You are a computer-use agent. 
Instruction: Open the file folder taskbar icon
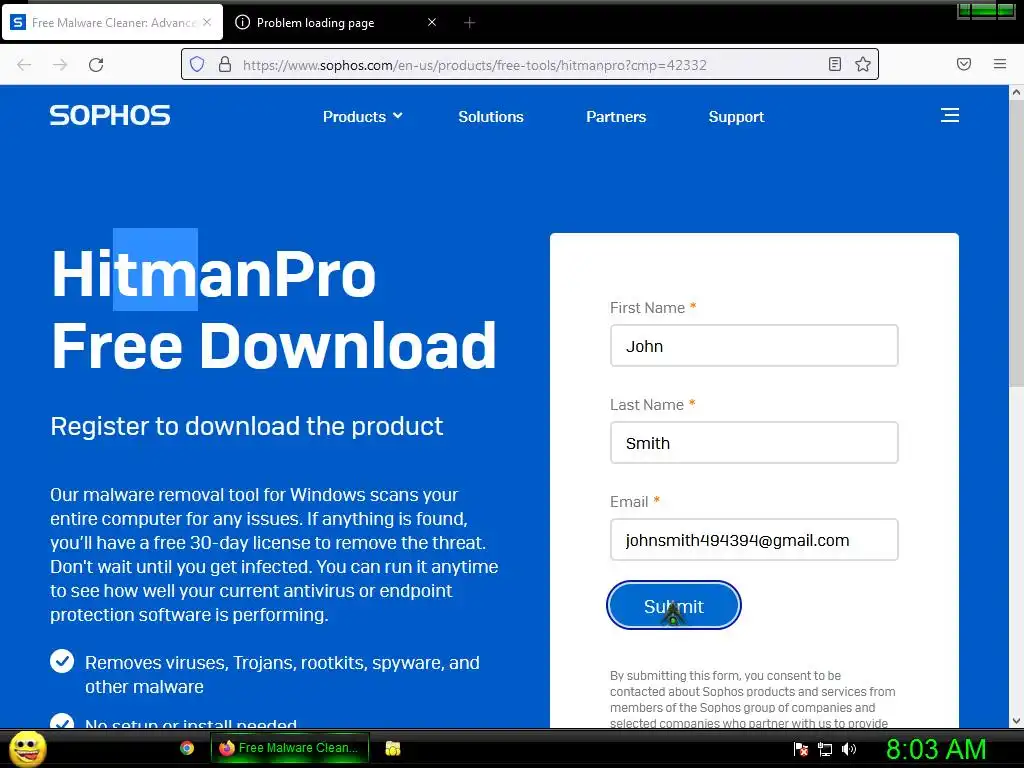coord(392,748)
